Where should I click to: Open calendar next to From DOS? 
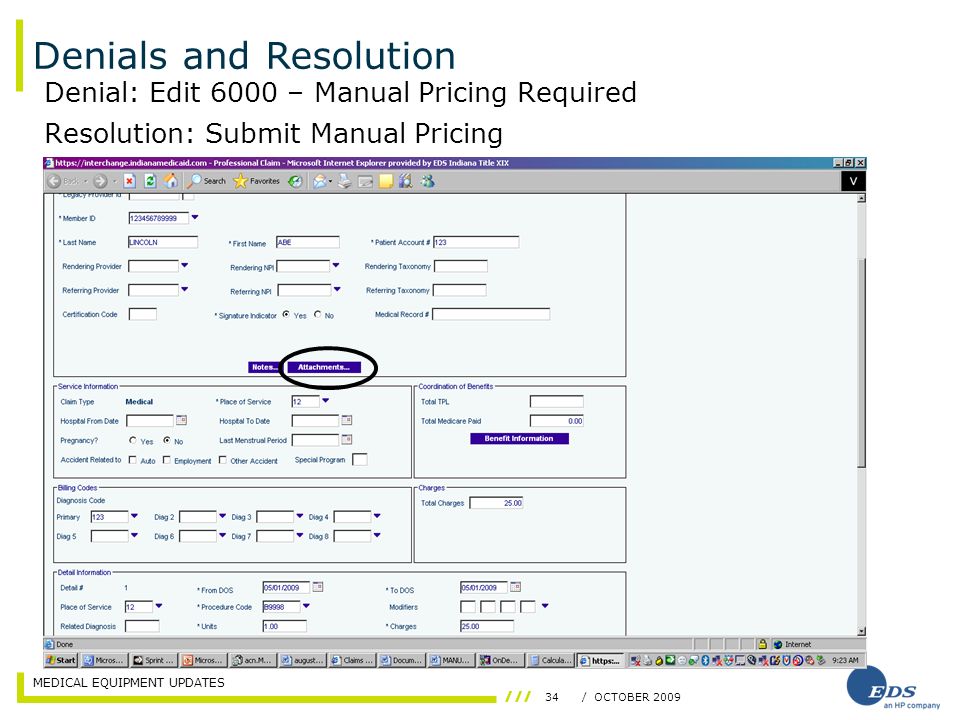(x=318, y=587)
